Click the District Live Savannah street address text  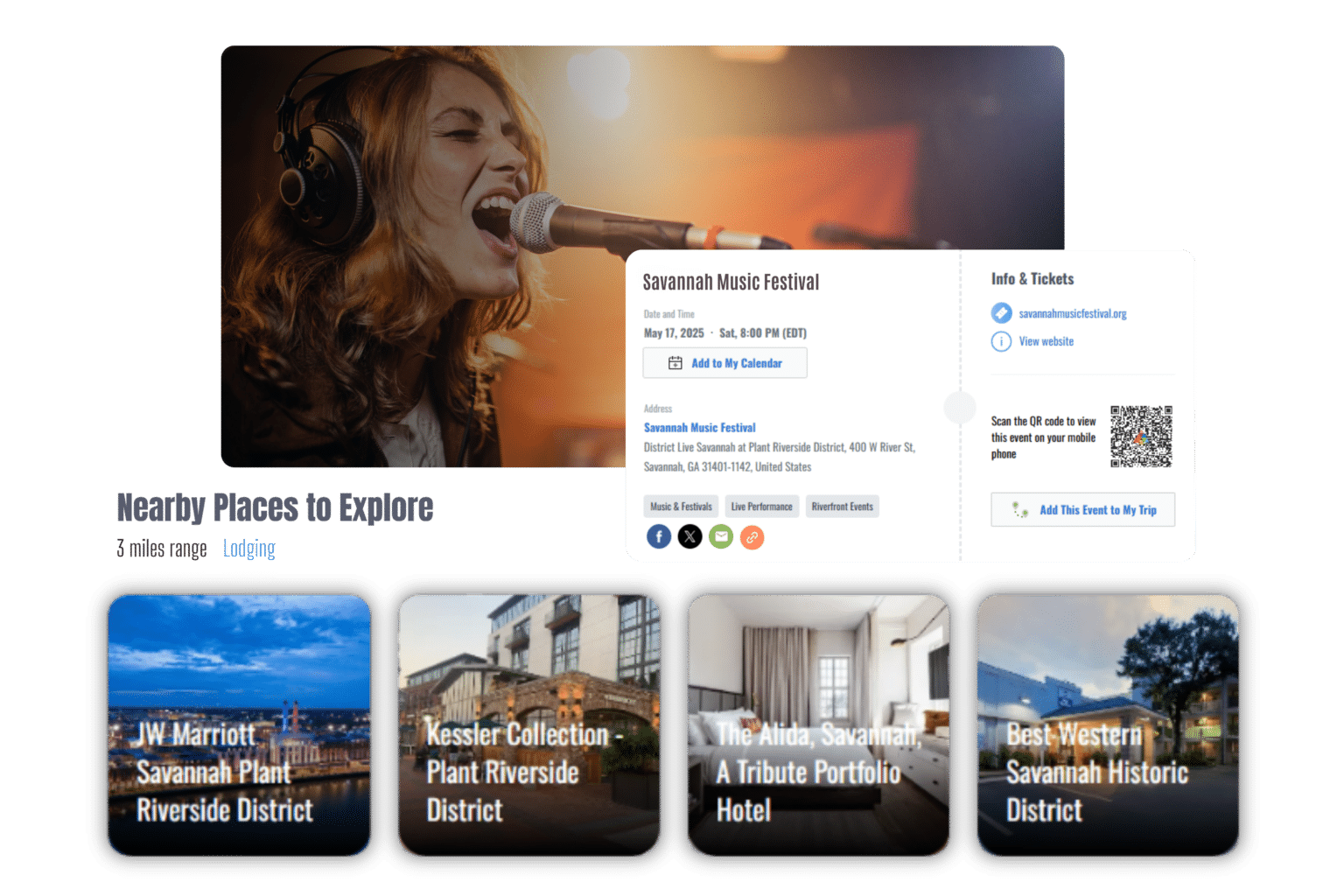[780, 457]
